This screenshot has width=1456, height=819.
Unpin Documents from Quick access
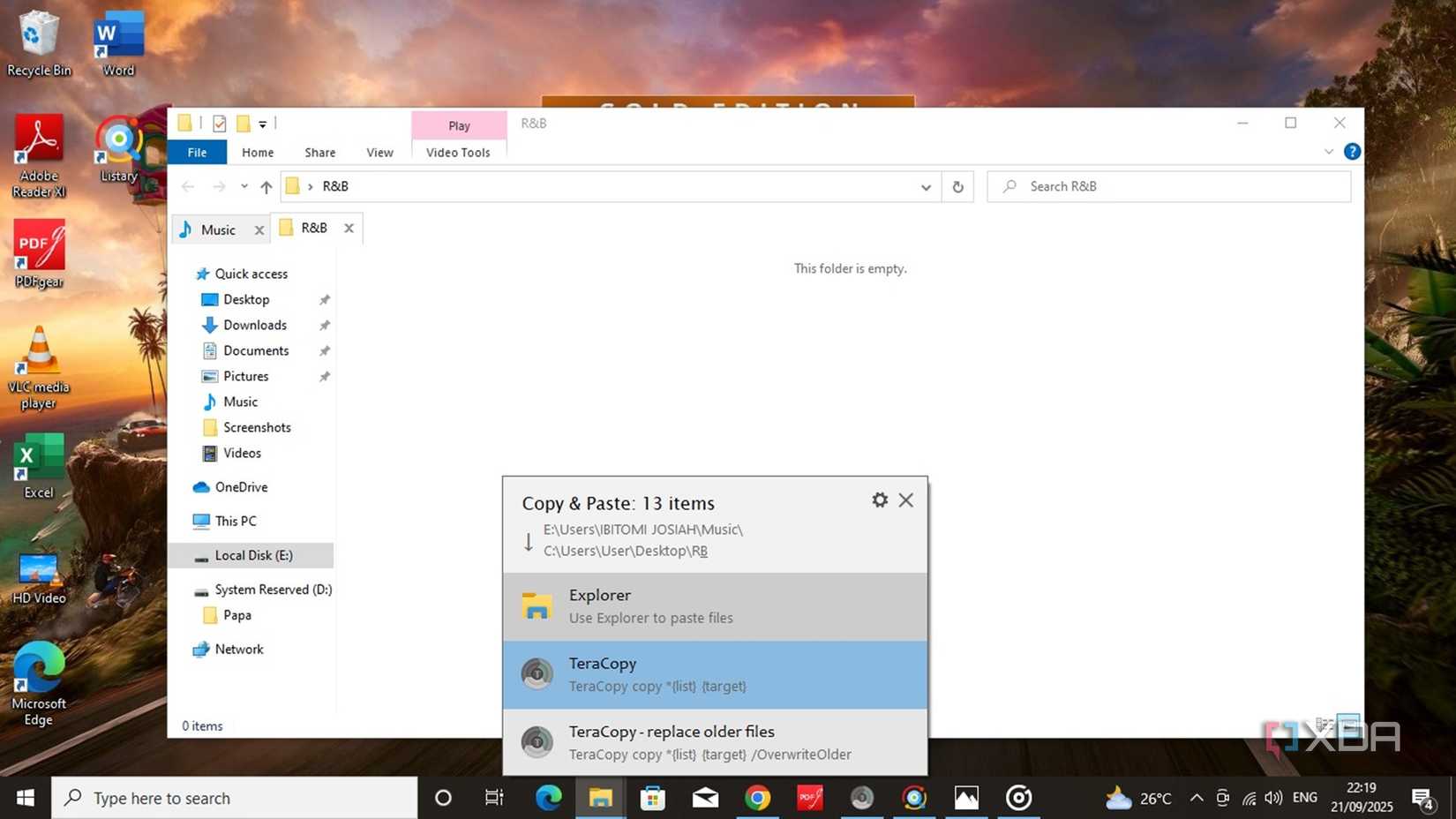click(324, 350)
